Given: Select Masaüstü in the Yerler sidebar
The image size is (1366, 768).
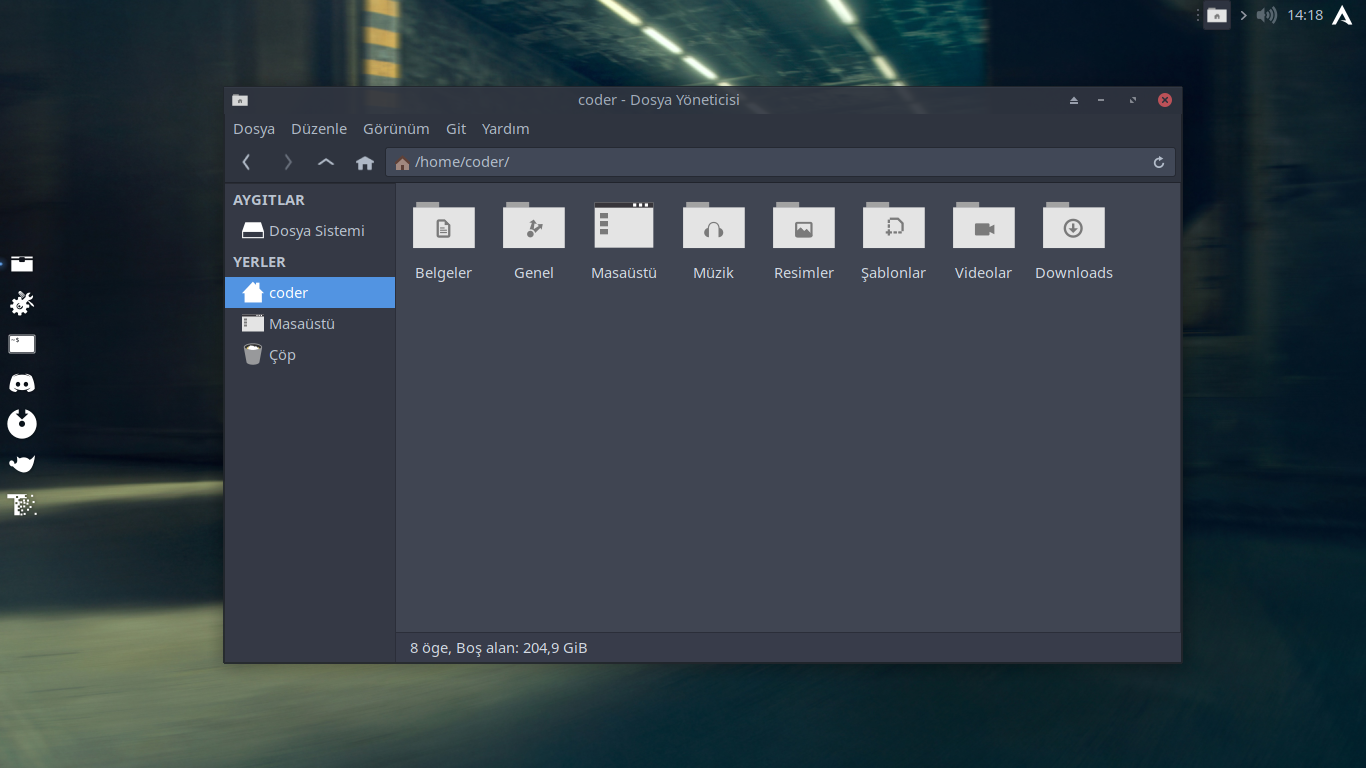Looking at the screenshot, I should tap(300, 324).
